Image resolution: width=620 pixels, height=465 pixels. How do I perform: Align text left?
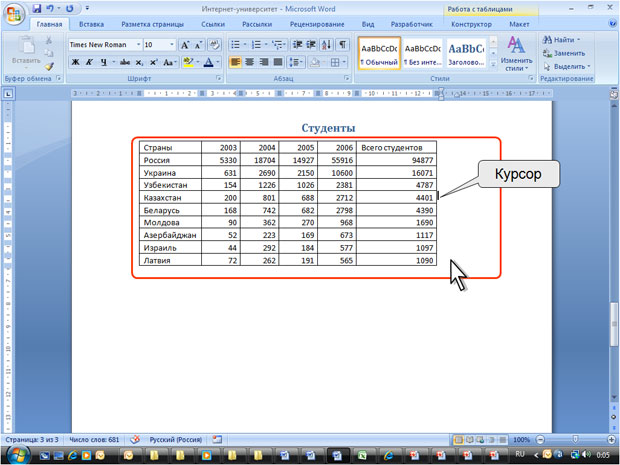tap(235, 62)
